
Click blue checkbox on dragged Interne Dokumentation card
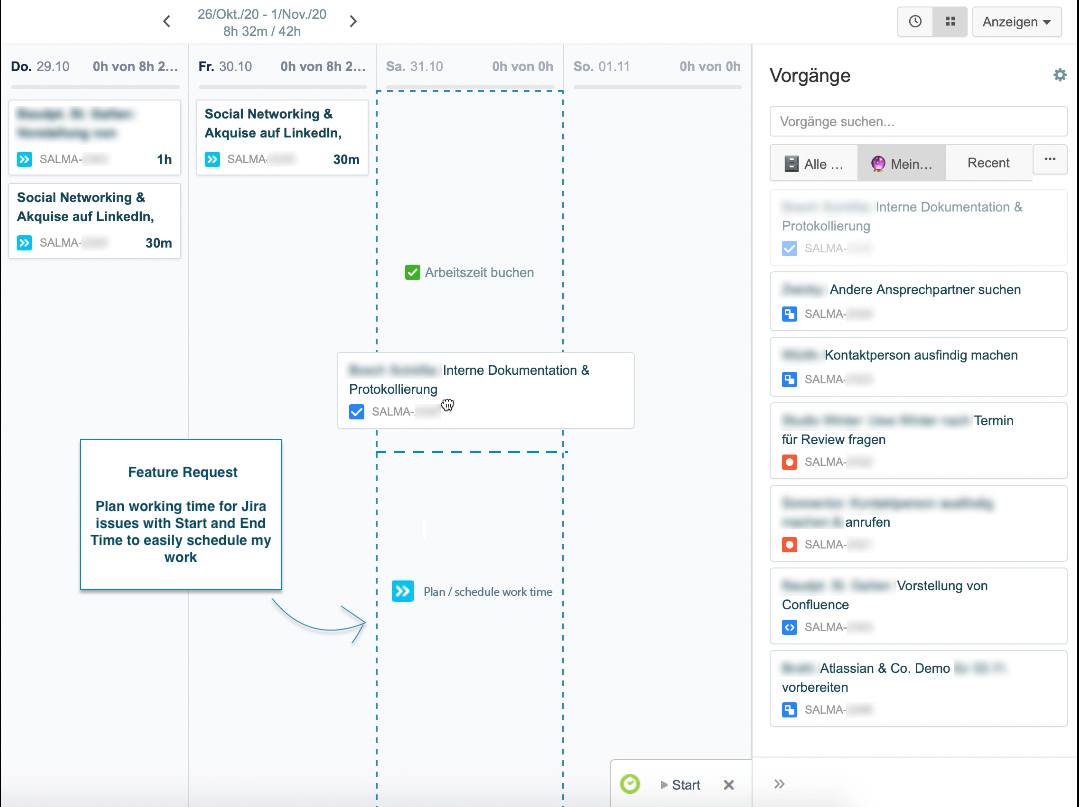pos(356,411)
